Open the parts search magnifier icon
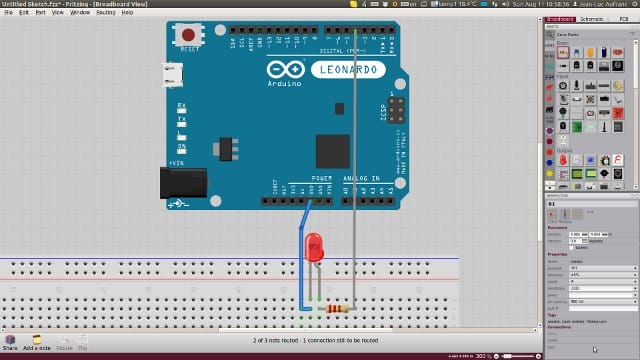640x360 pixels. pyautogui.click(x=550, y=35)
